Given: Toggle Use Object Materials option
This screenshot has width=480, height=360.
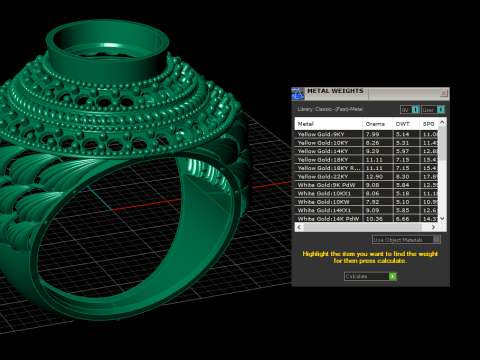Looking at the screenshot, I should pyautogui.click(x=406, y=240).
